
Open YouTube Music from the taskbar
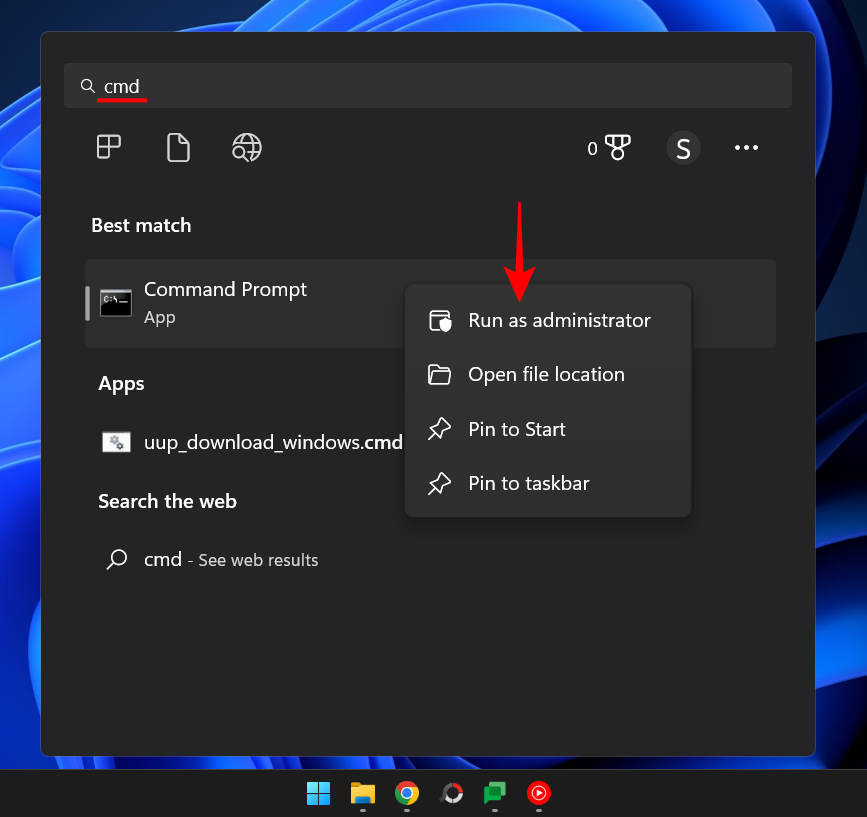click(539, 793)
